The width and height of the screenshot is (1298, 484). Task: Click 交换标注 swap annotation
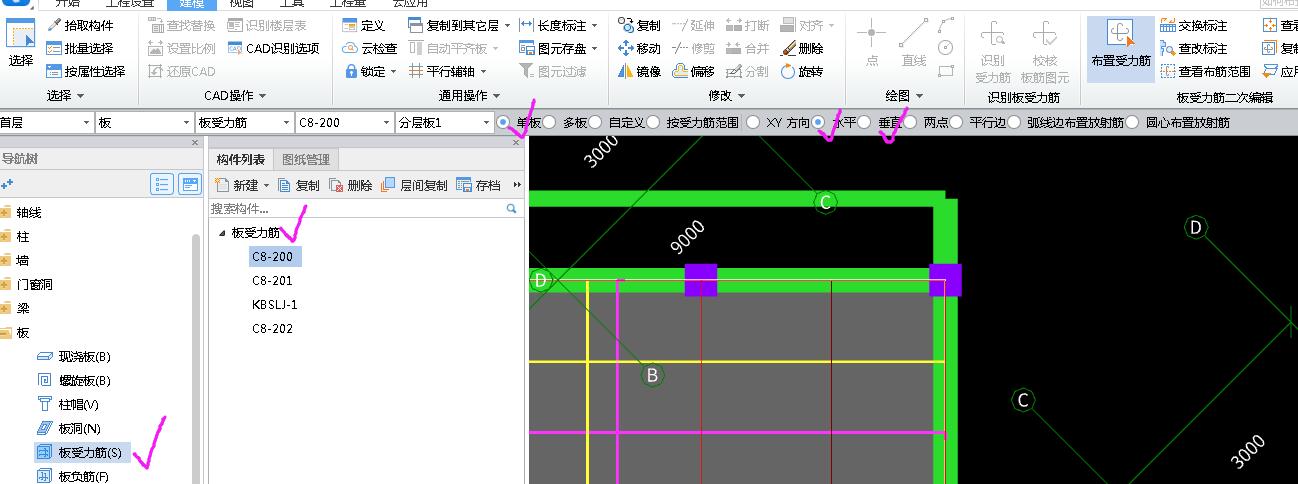[1193, 25]
